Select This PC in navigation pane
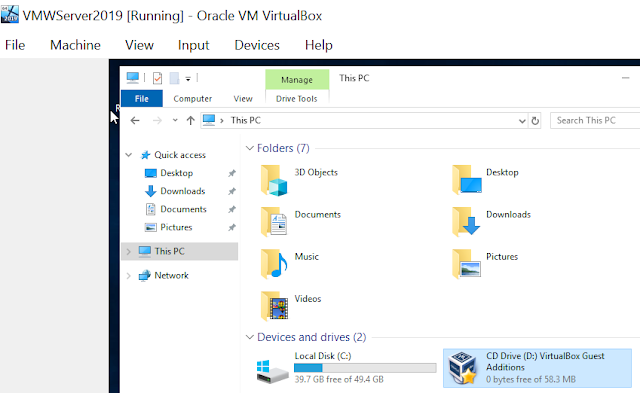Screen dimensions: 640x393 click(x=169, y=251)
